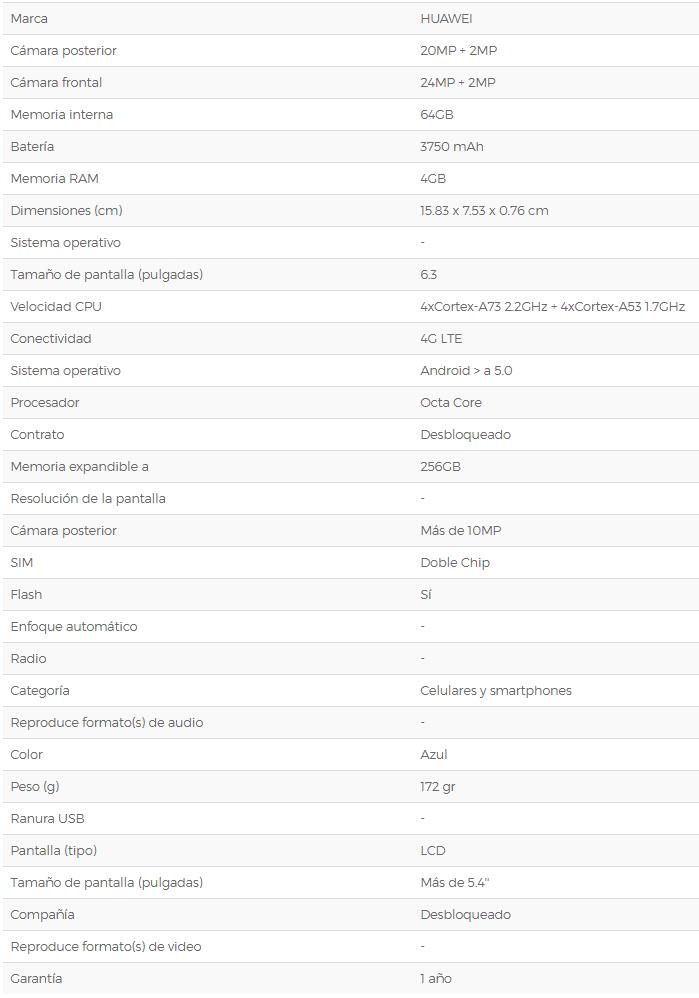Click the 15.83 x 7.53 x 0.76 cm value
Viewport: 699px width, 998px height.
[x=484, y=211]
